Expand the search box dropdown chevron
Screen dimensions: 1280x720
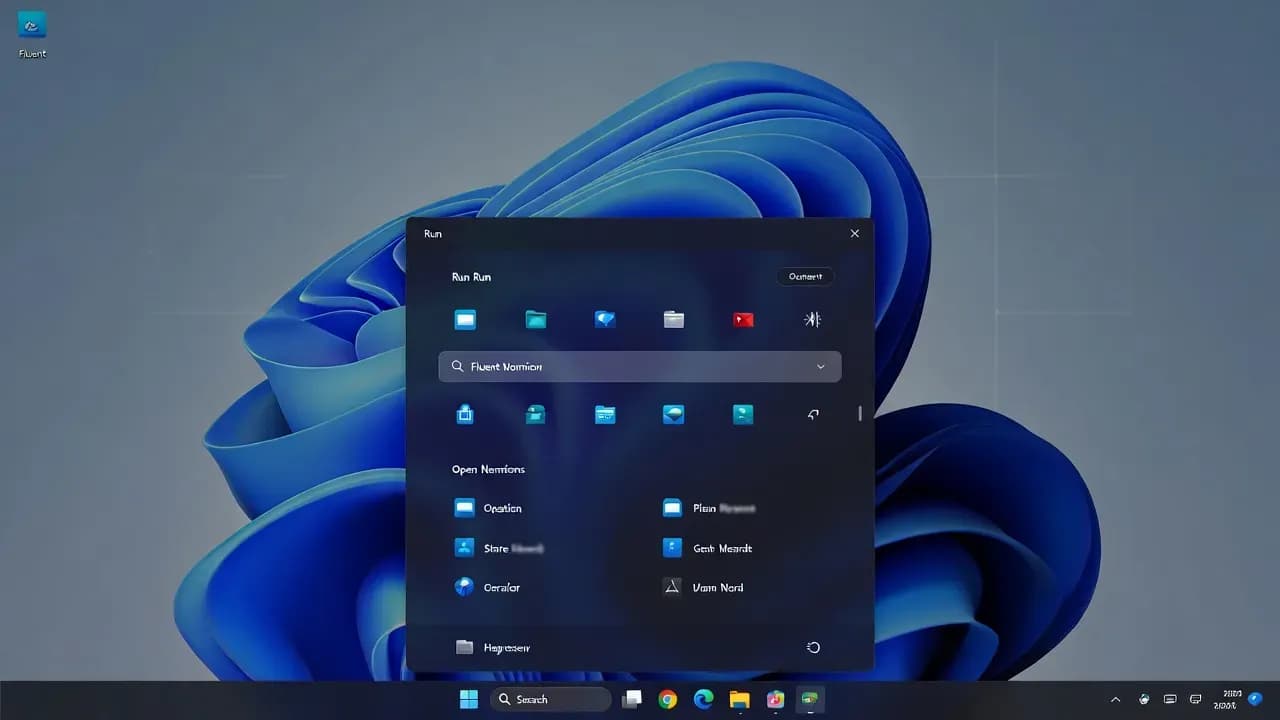[x=820, y=366]
